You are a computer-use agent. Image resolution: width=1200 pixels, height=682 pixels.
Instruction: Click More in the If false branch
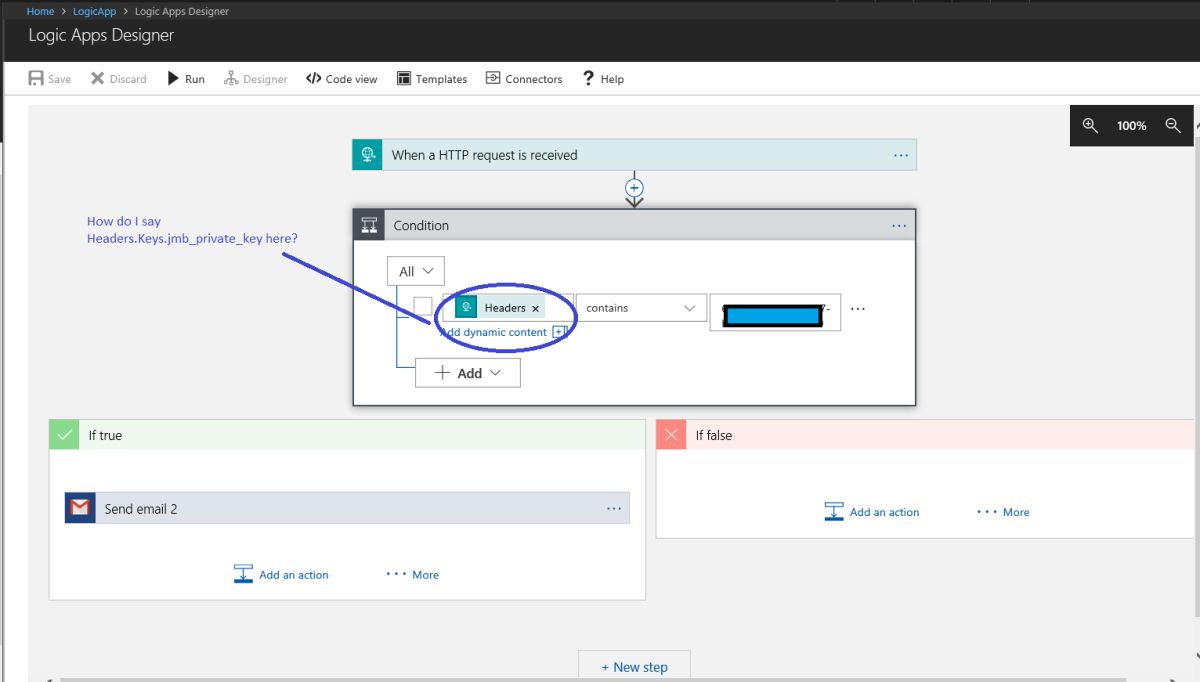1003,512
